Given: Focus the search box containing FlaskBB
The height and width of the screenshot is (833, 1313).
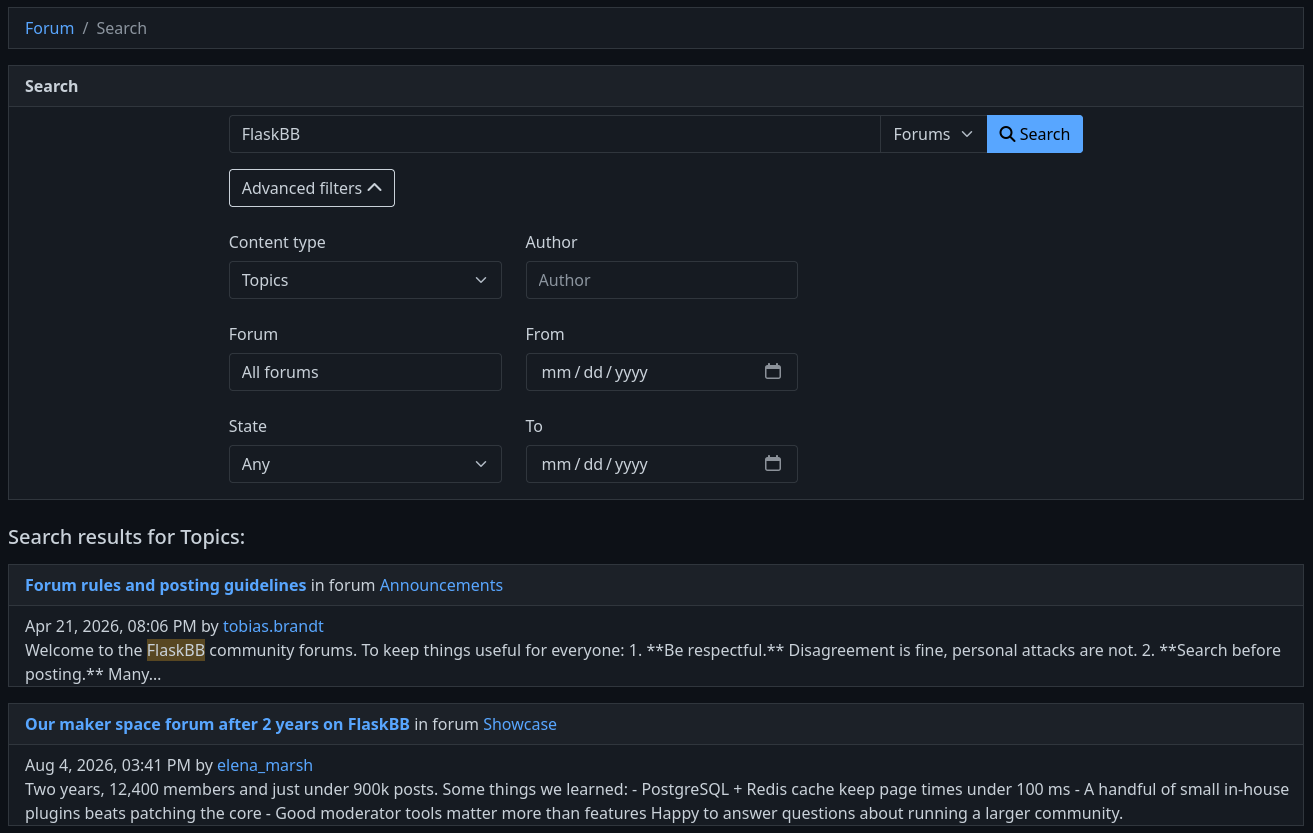Looking at the screenshot, I should pos(554,134).
